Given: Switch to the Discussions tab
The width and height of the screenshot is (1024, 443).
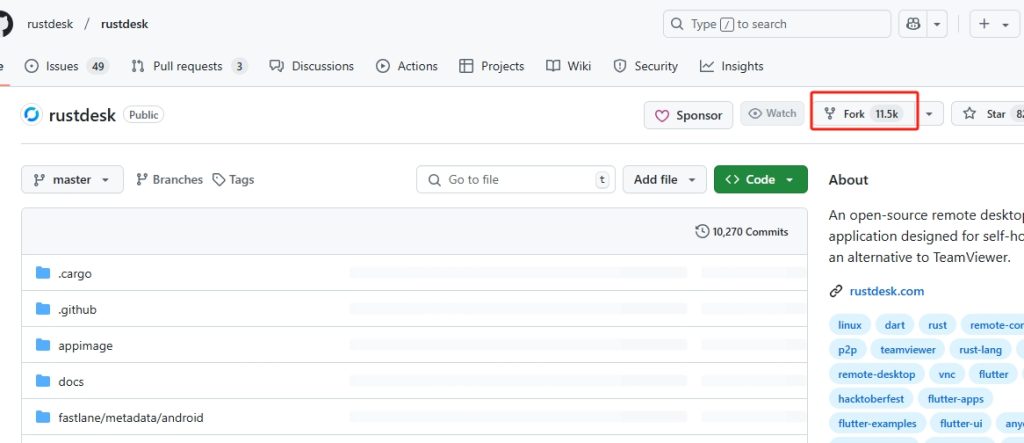Looking at the screenshot, I should [x=312, y=66].
